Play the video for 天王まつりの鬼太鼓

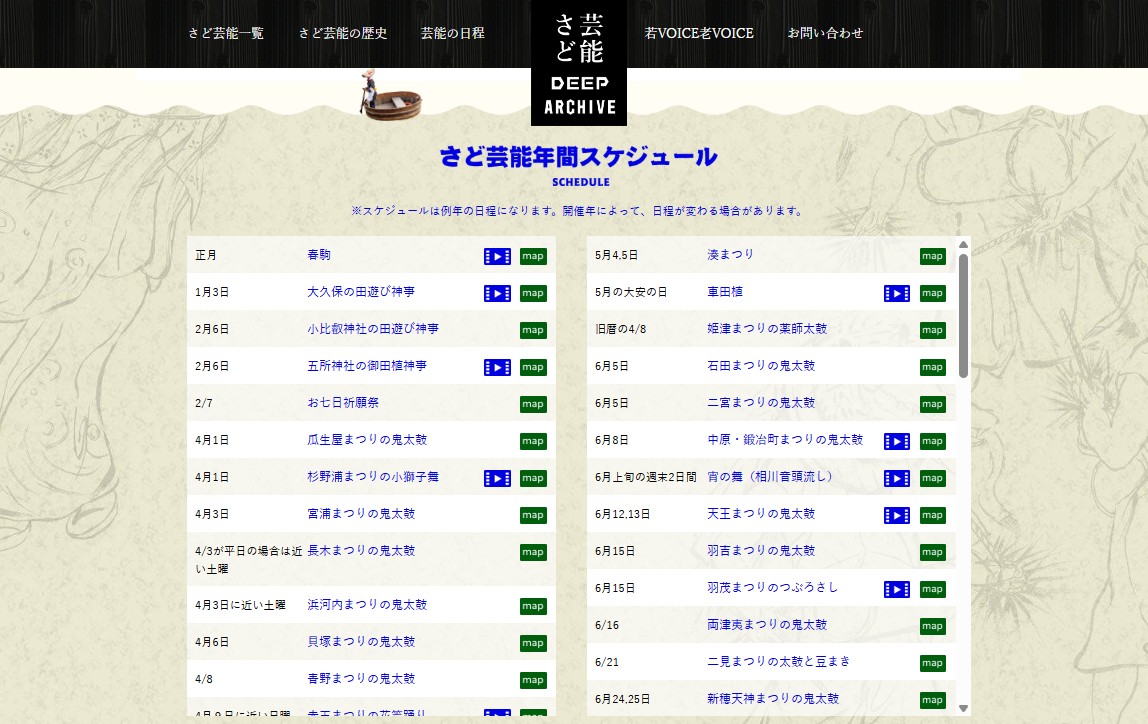click(896, 515)
